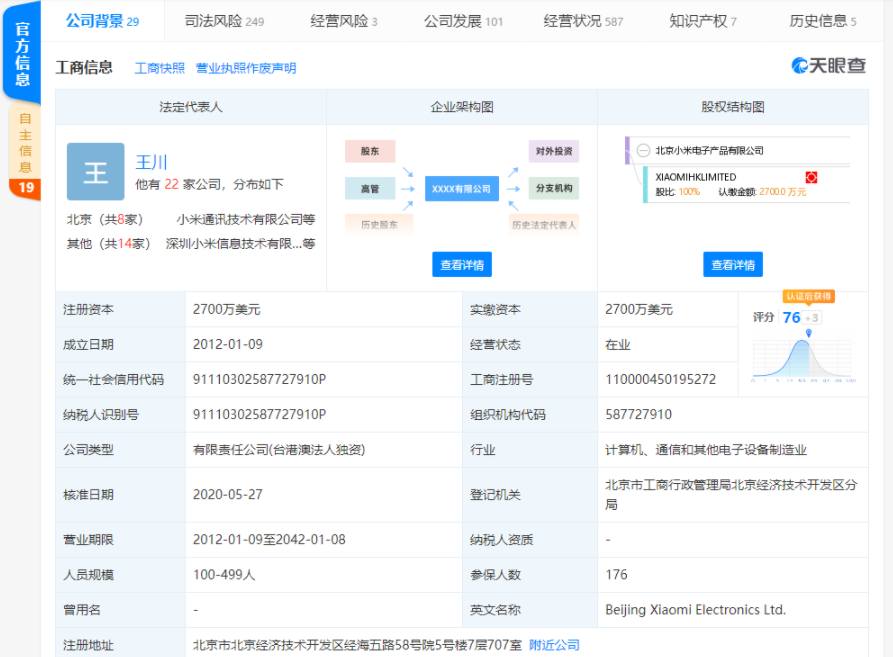Click the 分支机构 box in structure diagram
893x657 pixels.
coord(553,188)
